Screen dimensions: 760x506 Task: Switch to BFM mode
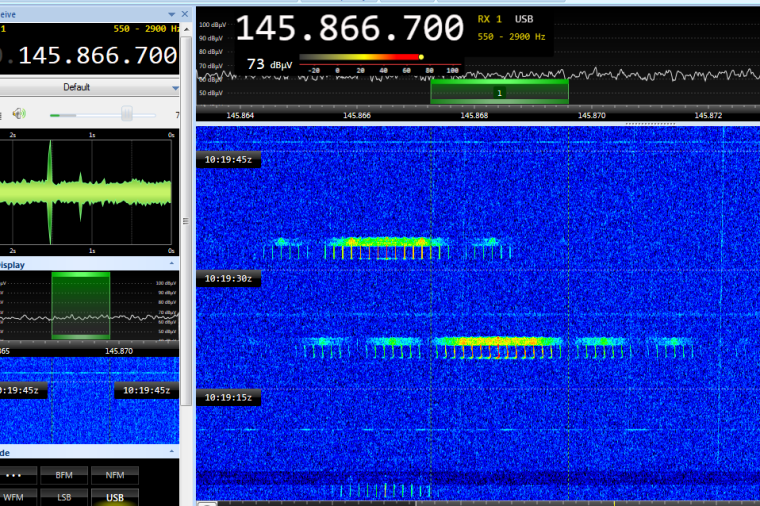[x=66, y=475]
